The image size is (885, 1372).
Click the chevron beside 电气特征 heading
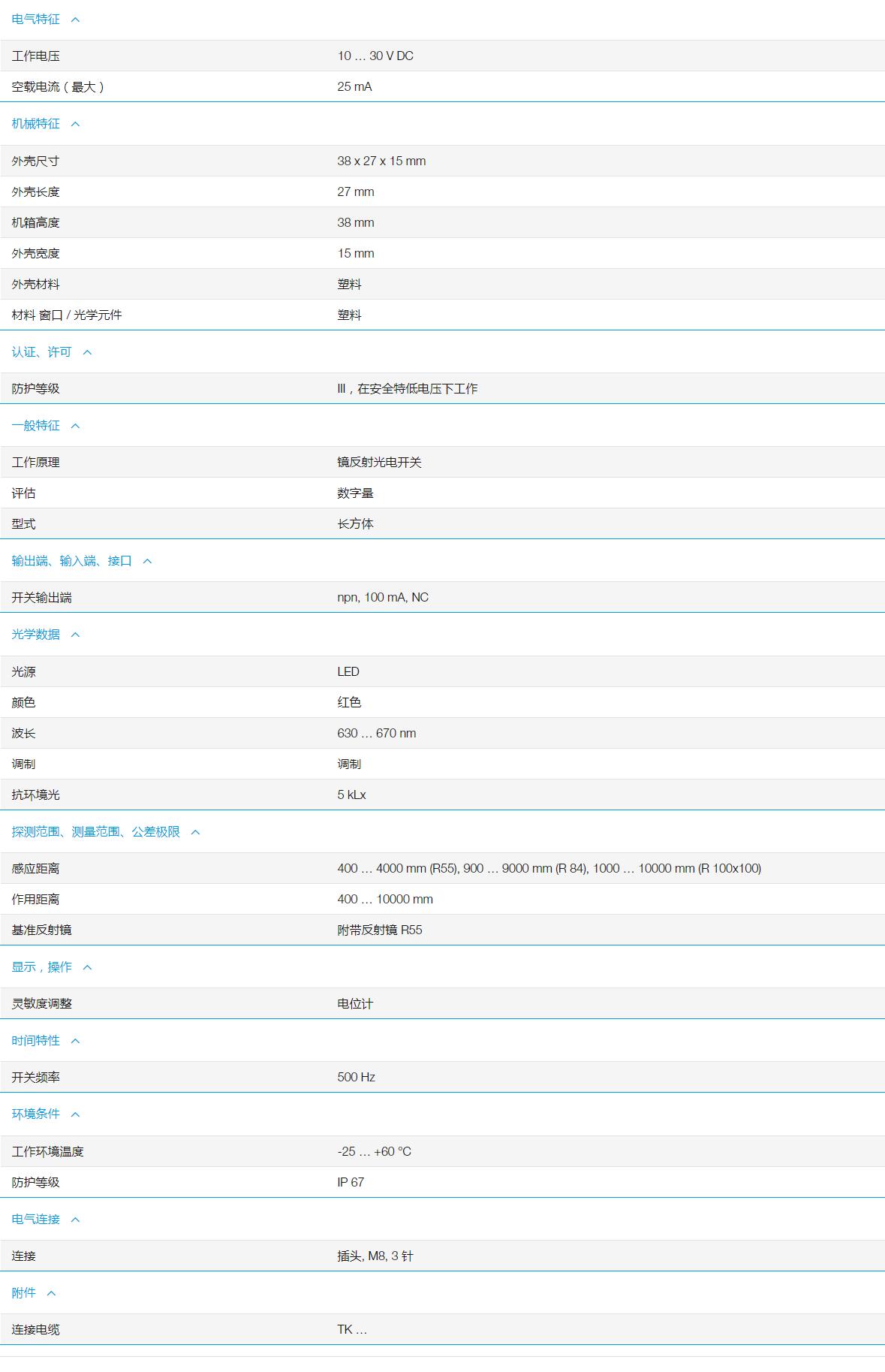pos(75,20)
